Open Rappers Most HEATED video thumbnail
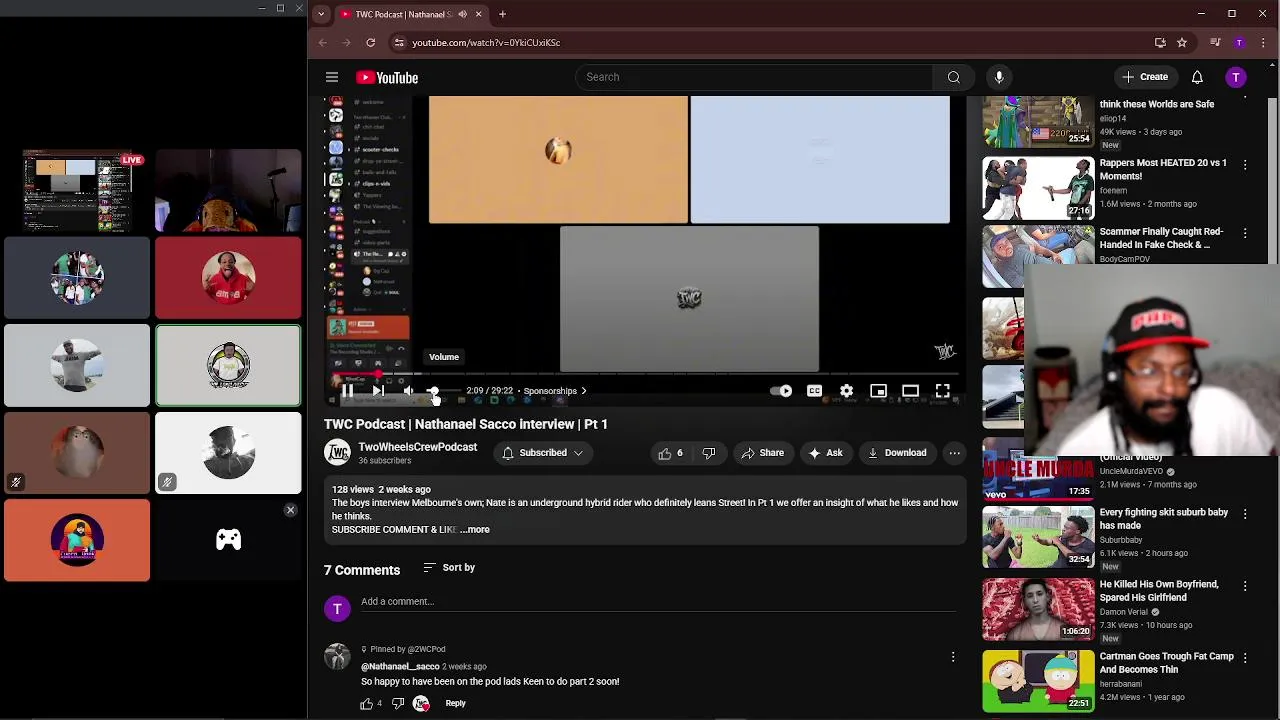1280x720 pixels. pos(1038,188)
